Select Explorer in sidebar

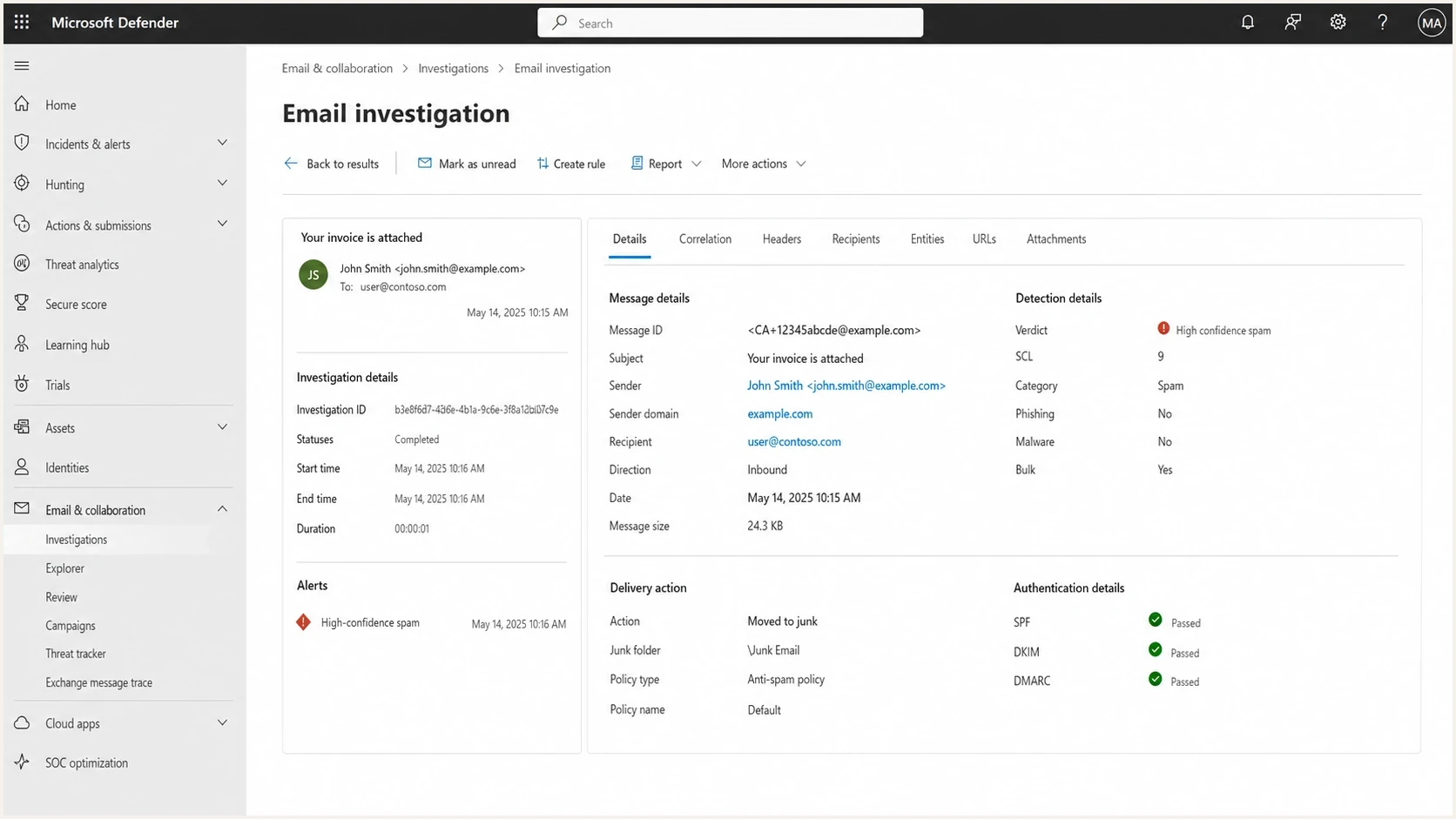(x=65, y=568)
